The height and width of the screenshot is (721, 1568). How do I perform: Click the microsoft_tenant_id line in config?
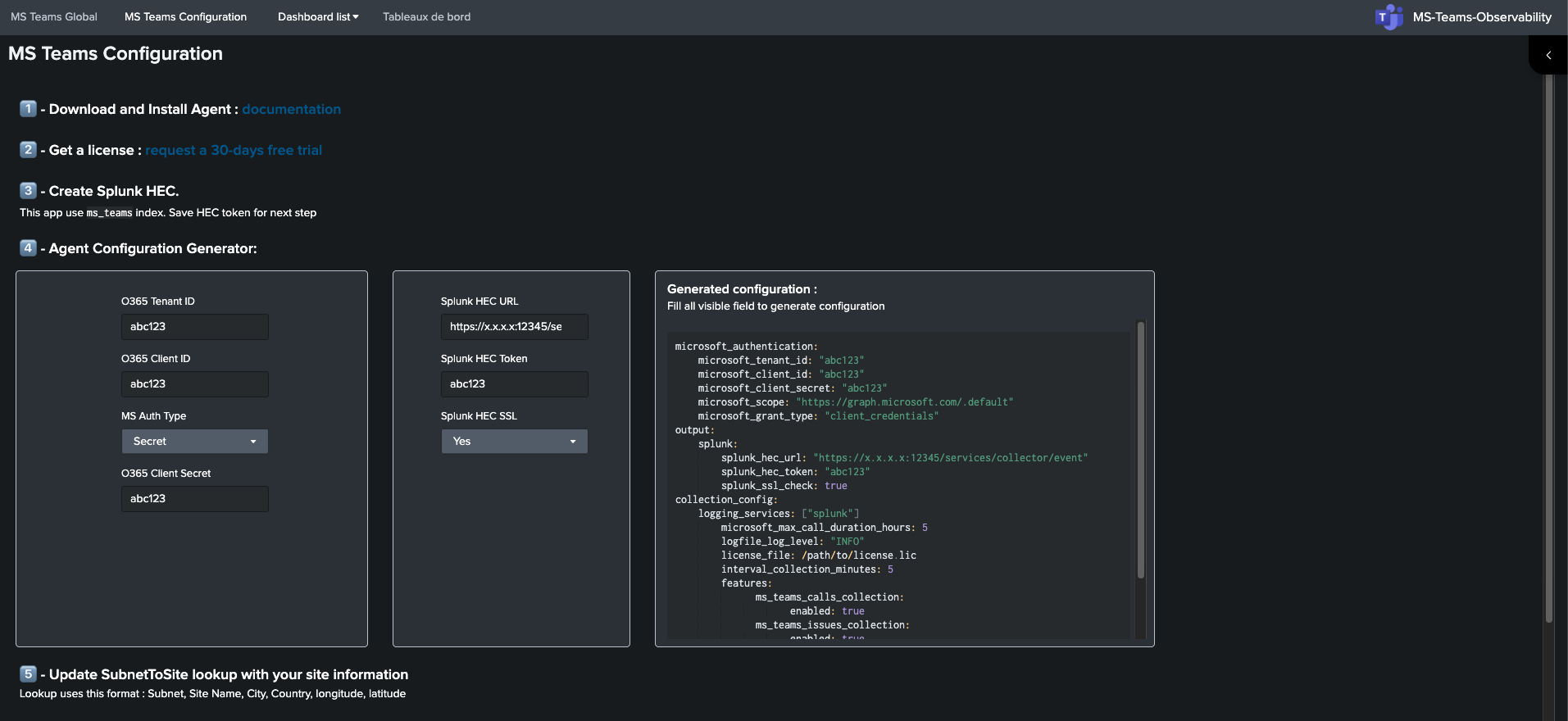coord(780,360)
